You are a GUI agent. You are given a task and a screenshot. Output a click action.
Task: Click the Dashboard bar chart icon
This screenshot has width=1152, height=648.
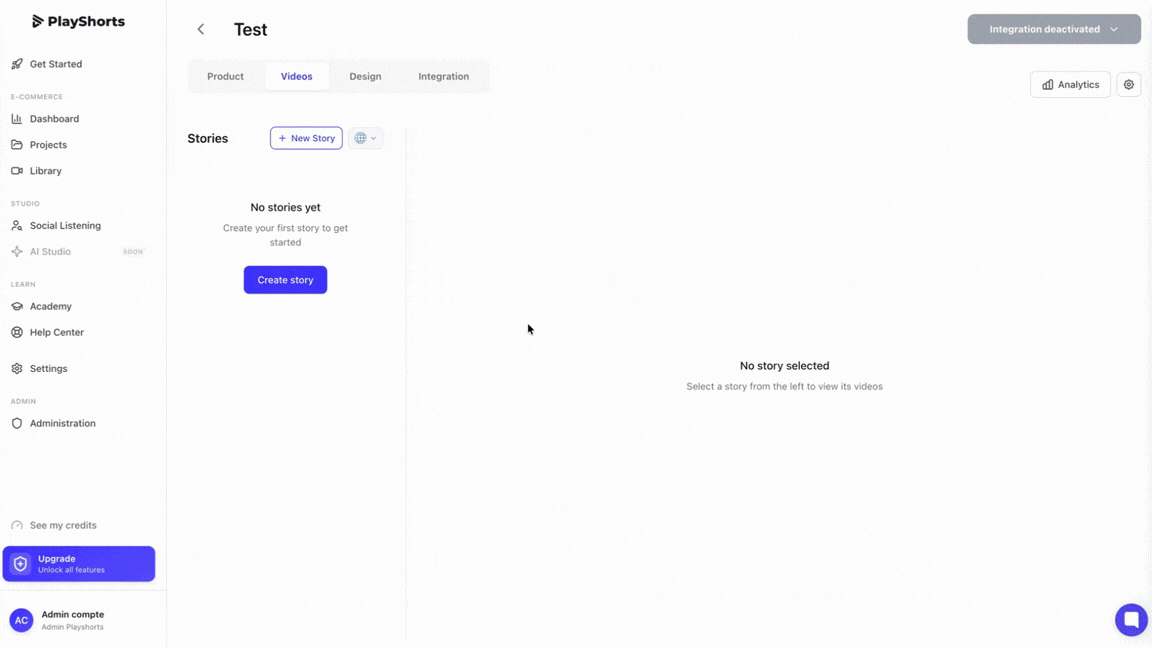pyautogui.click(x=17, y=119)
